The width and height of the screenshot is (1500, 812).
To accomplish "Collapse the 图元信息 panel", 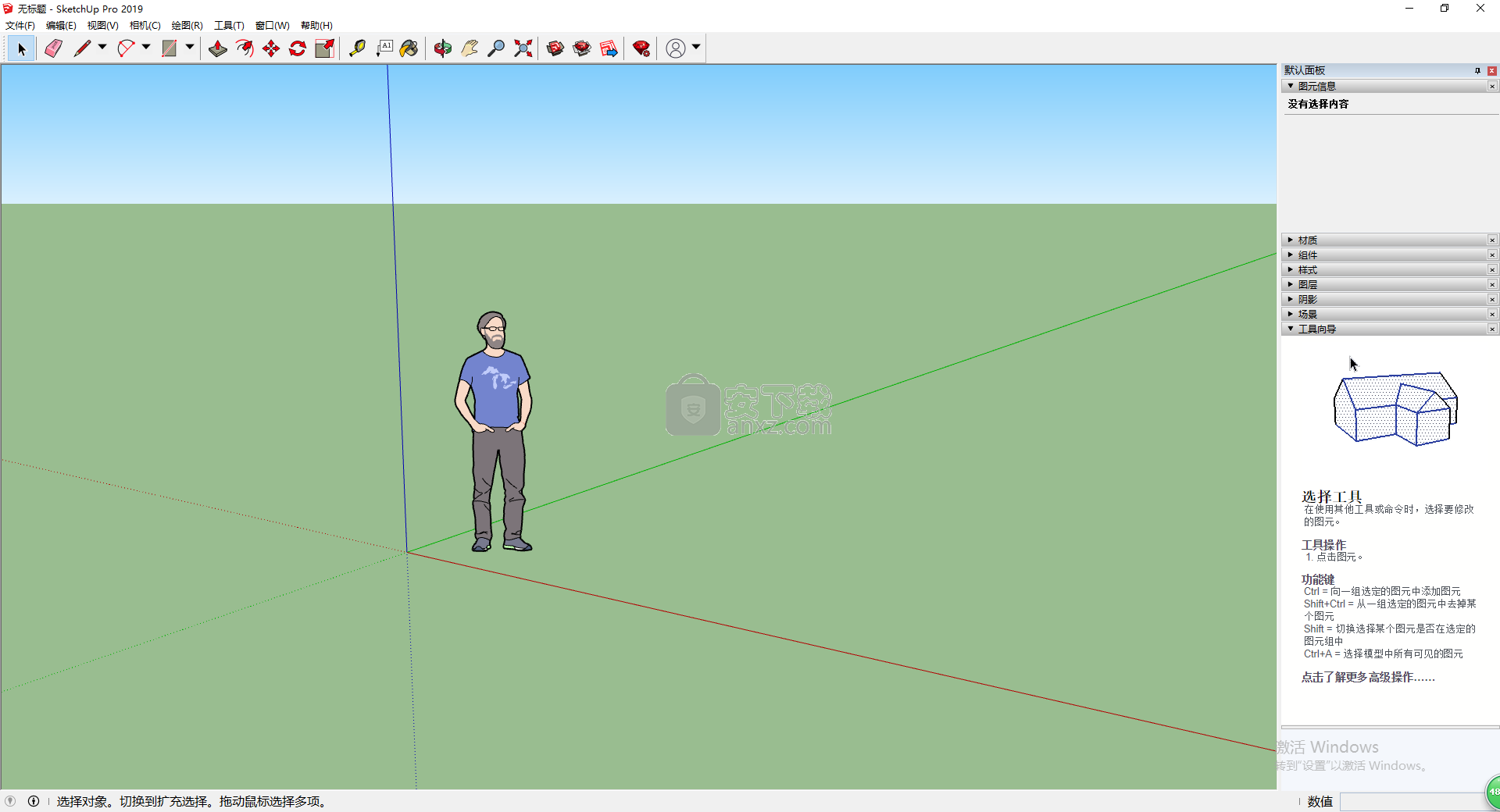I will pos(1291,86).
